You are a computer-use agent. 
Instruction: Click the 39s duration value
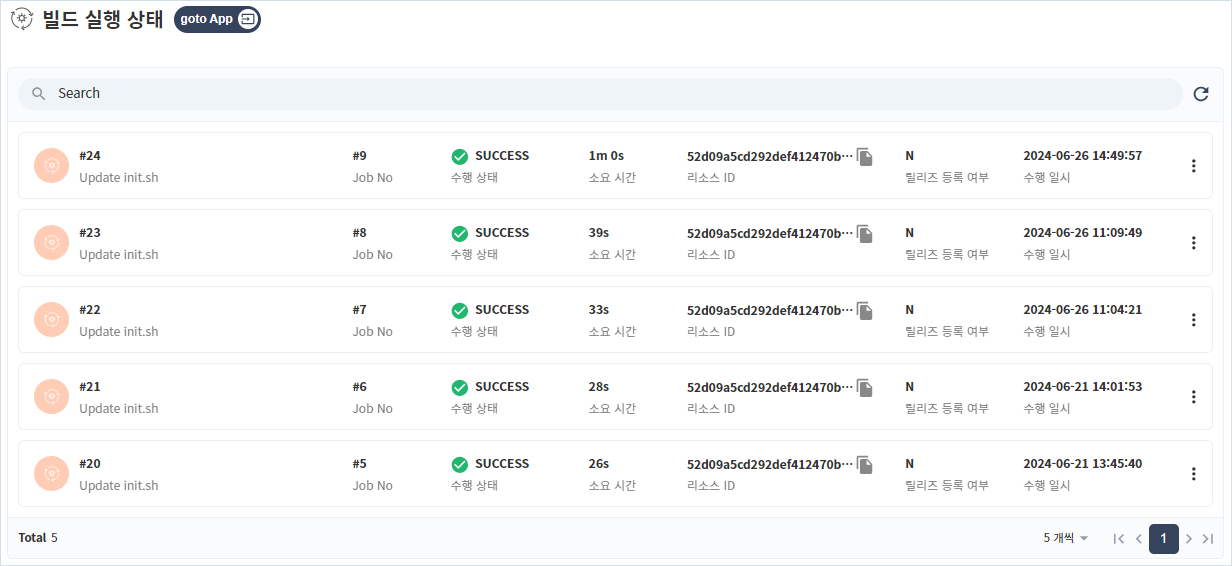pyautogui.click(x=599, y=233)
